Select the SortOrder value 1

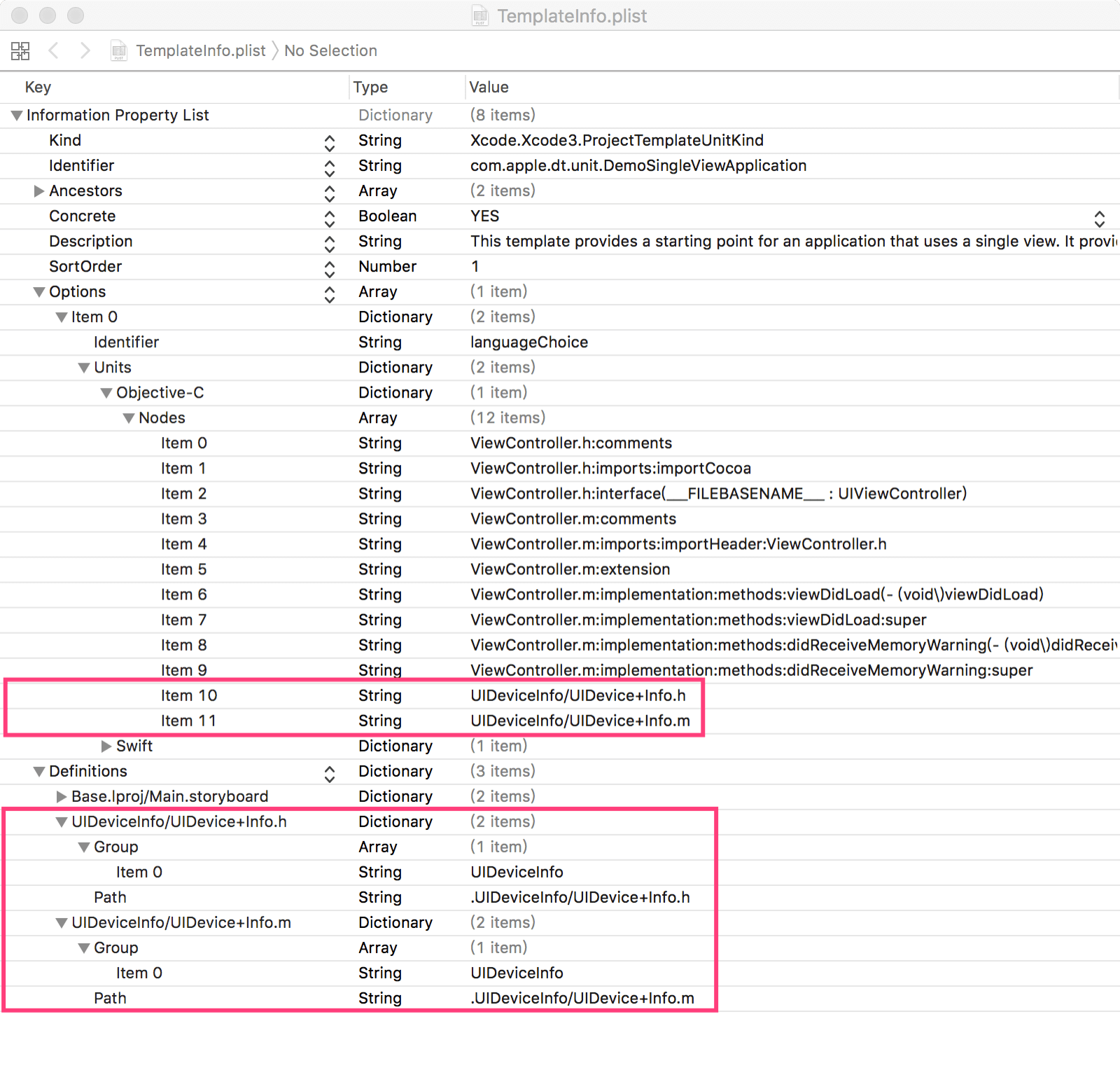tap(475, 266)
